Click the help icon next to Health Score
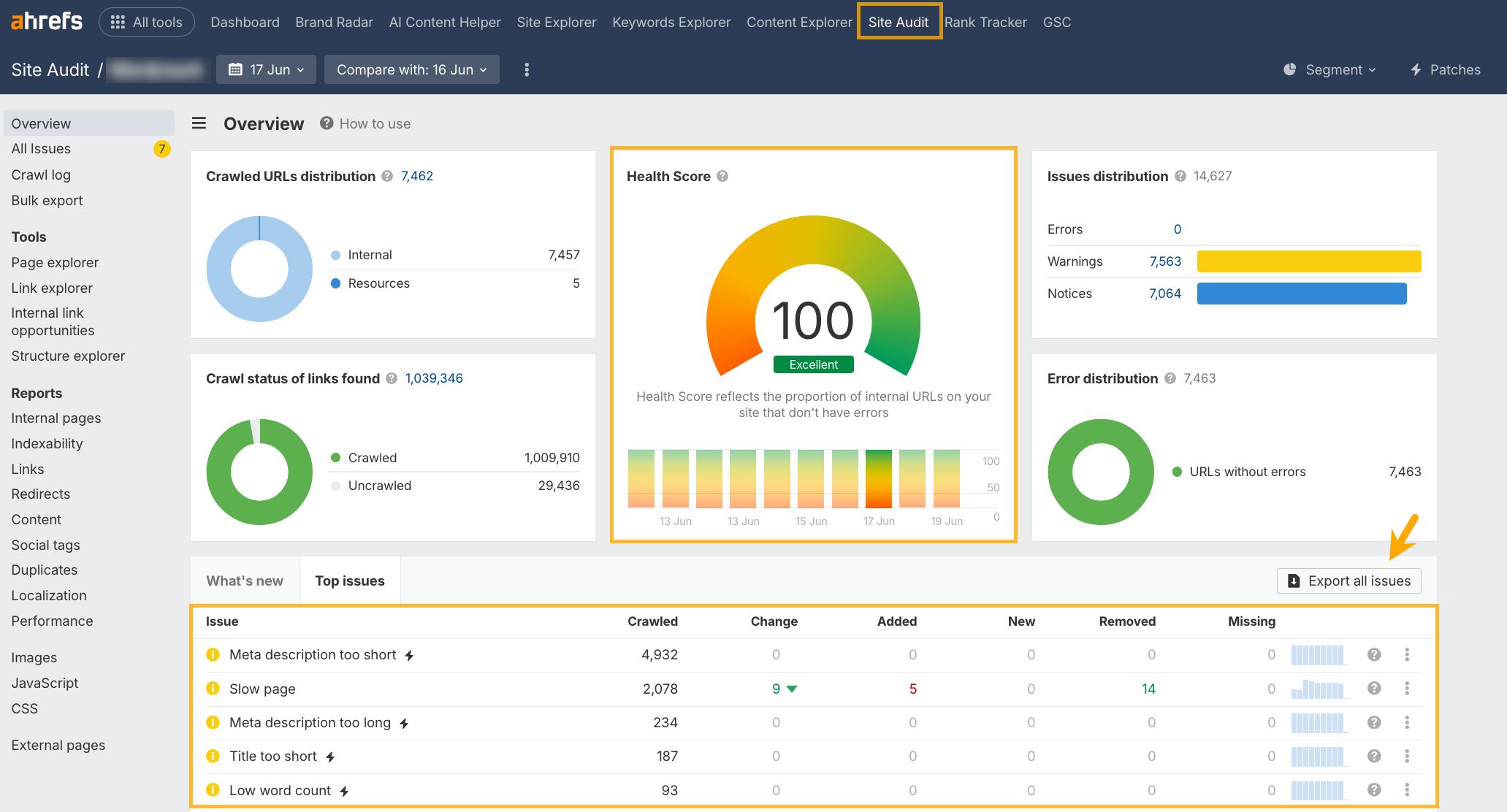1507x812 pixels. [722, 176]
